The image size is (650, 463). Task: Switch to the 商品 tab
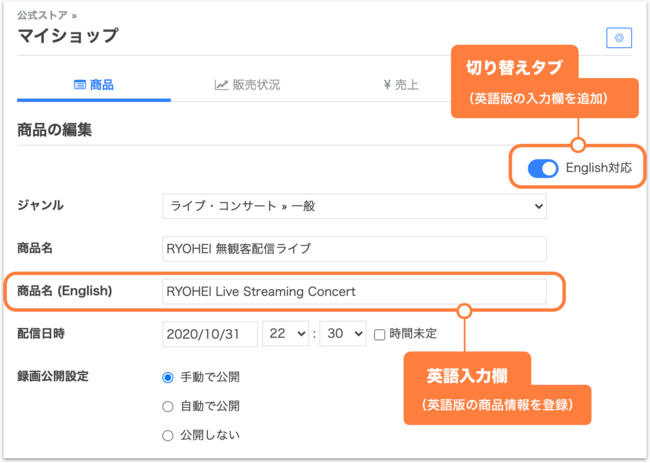tap(94, 85)
